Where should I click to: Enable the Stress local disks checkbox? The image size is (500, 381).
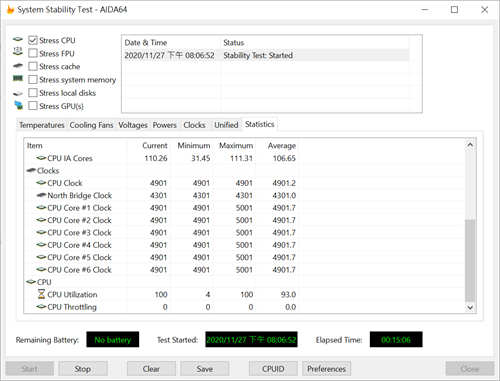point(33,93)
